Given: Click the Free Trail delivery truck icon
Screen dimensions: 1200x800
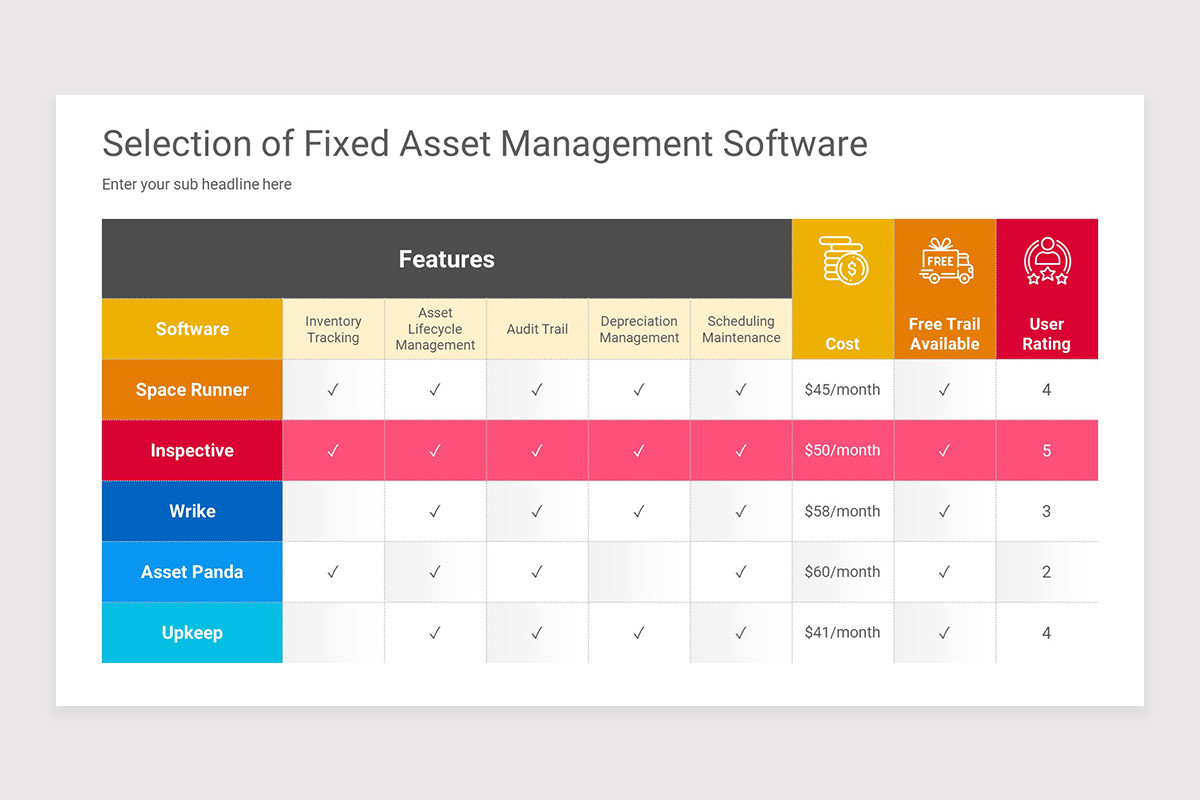Looking at the screenshot, I should [x=944, y=263].
